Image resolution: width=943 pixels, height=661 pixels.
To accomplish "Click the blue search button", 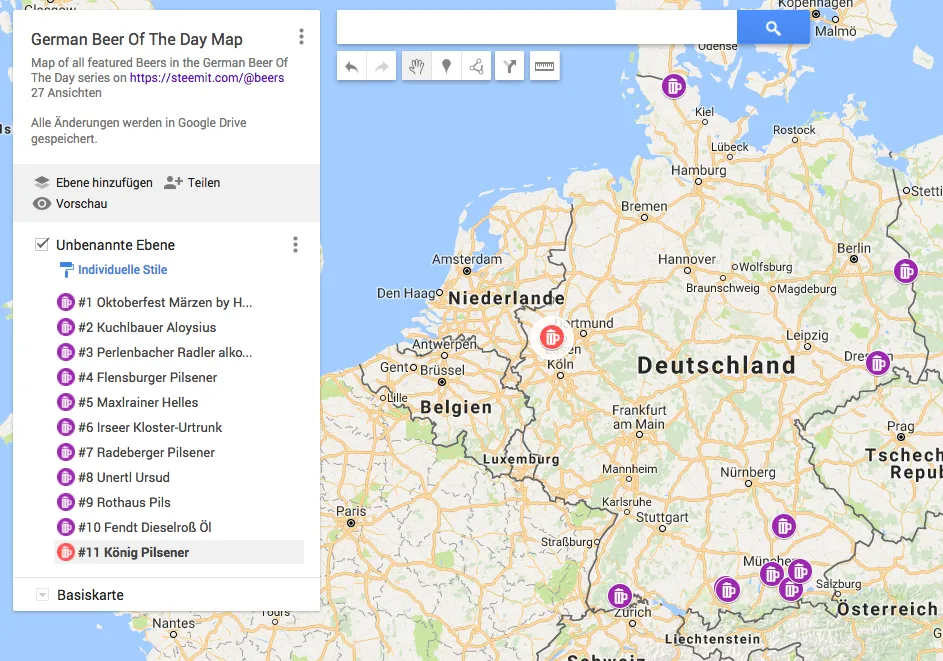I will point(773,28).
